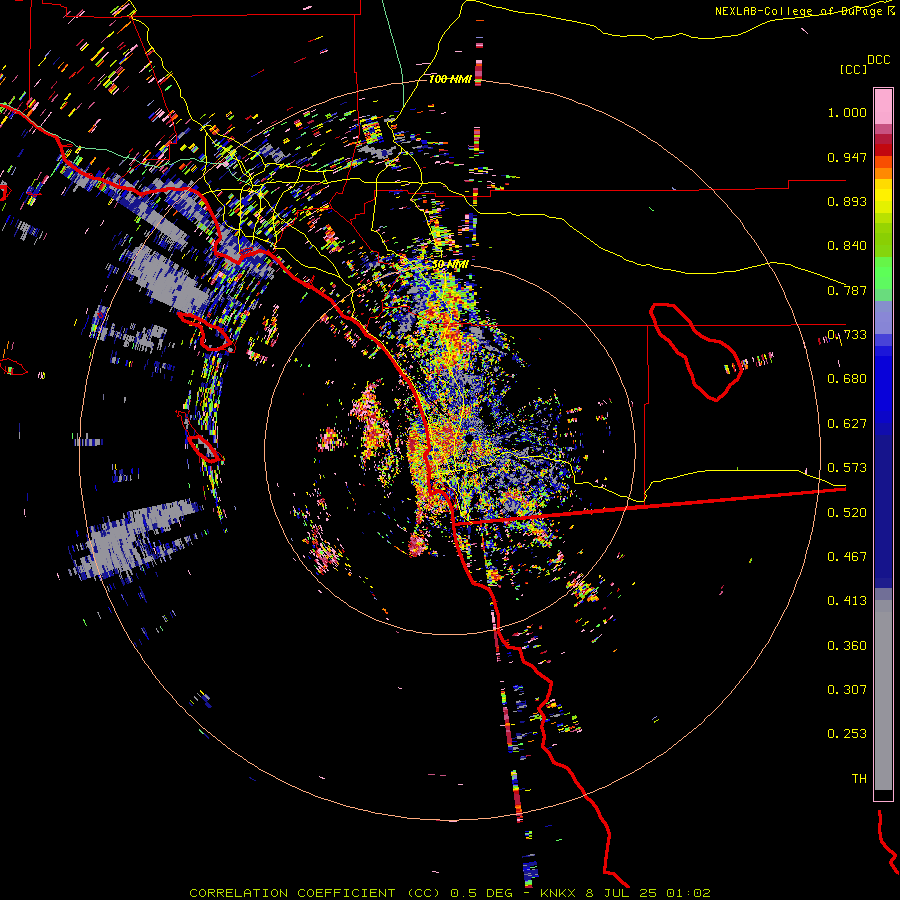The height and width of the screenshot is (900, 900).
Task: Click the 50 NMI range ring label
Action: [x=450, y=265]
